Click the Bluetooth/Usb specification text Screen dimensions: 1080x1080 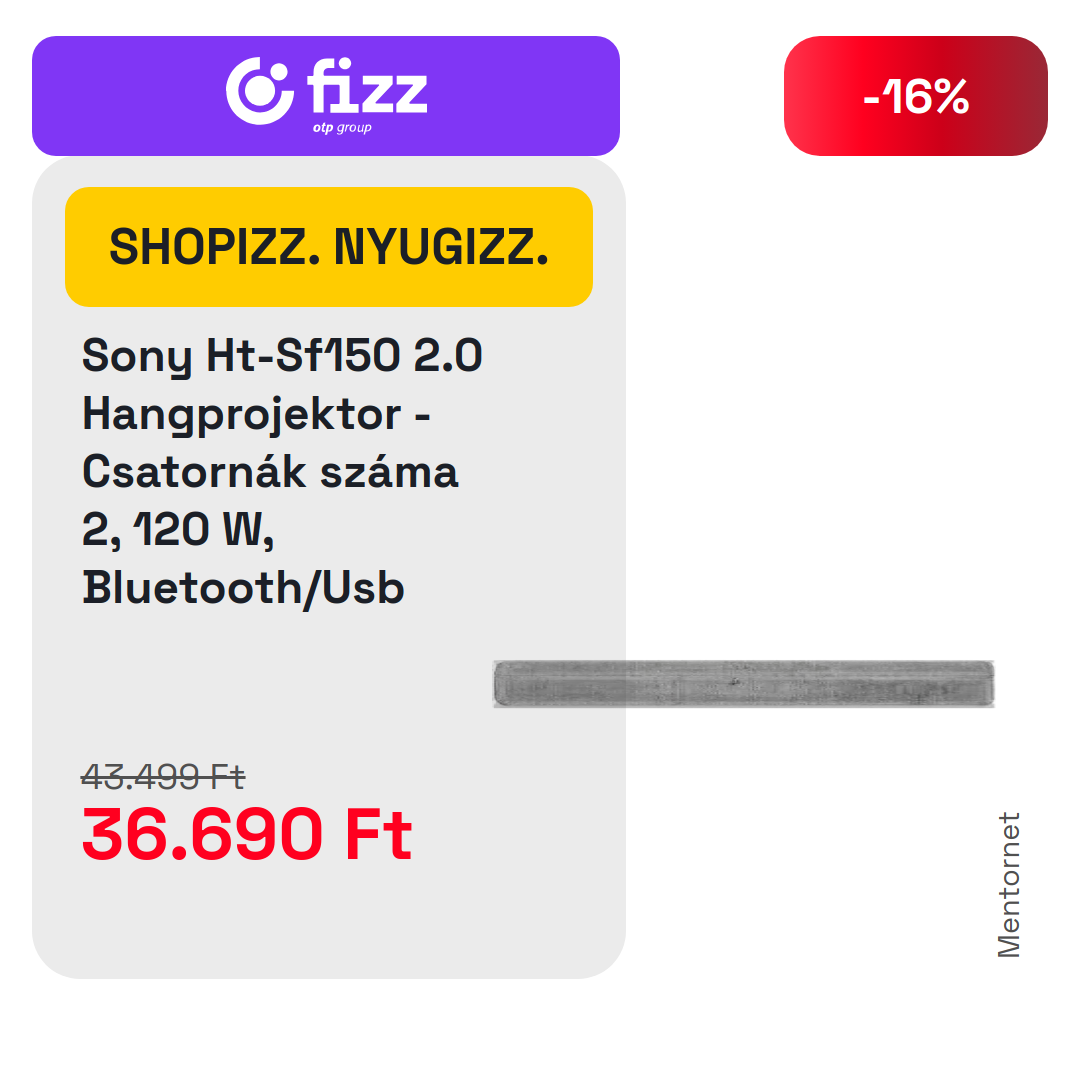243,589
